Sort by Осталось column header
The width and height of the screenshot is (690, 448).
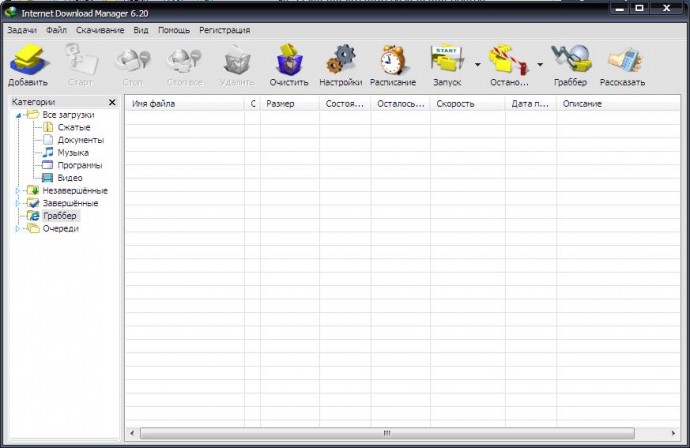tap(401, 104)
